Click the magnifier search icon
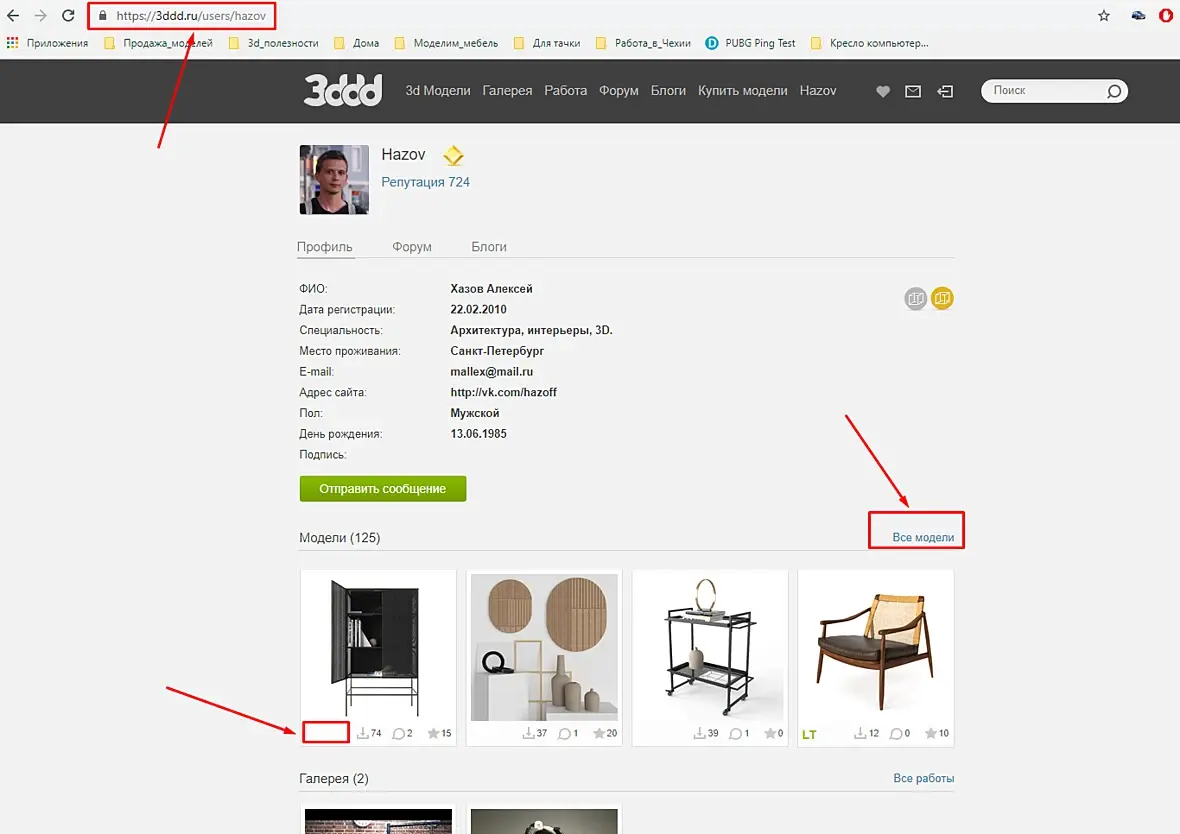 pos(1114,91)
